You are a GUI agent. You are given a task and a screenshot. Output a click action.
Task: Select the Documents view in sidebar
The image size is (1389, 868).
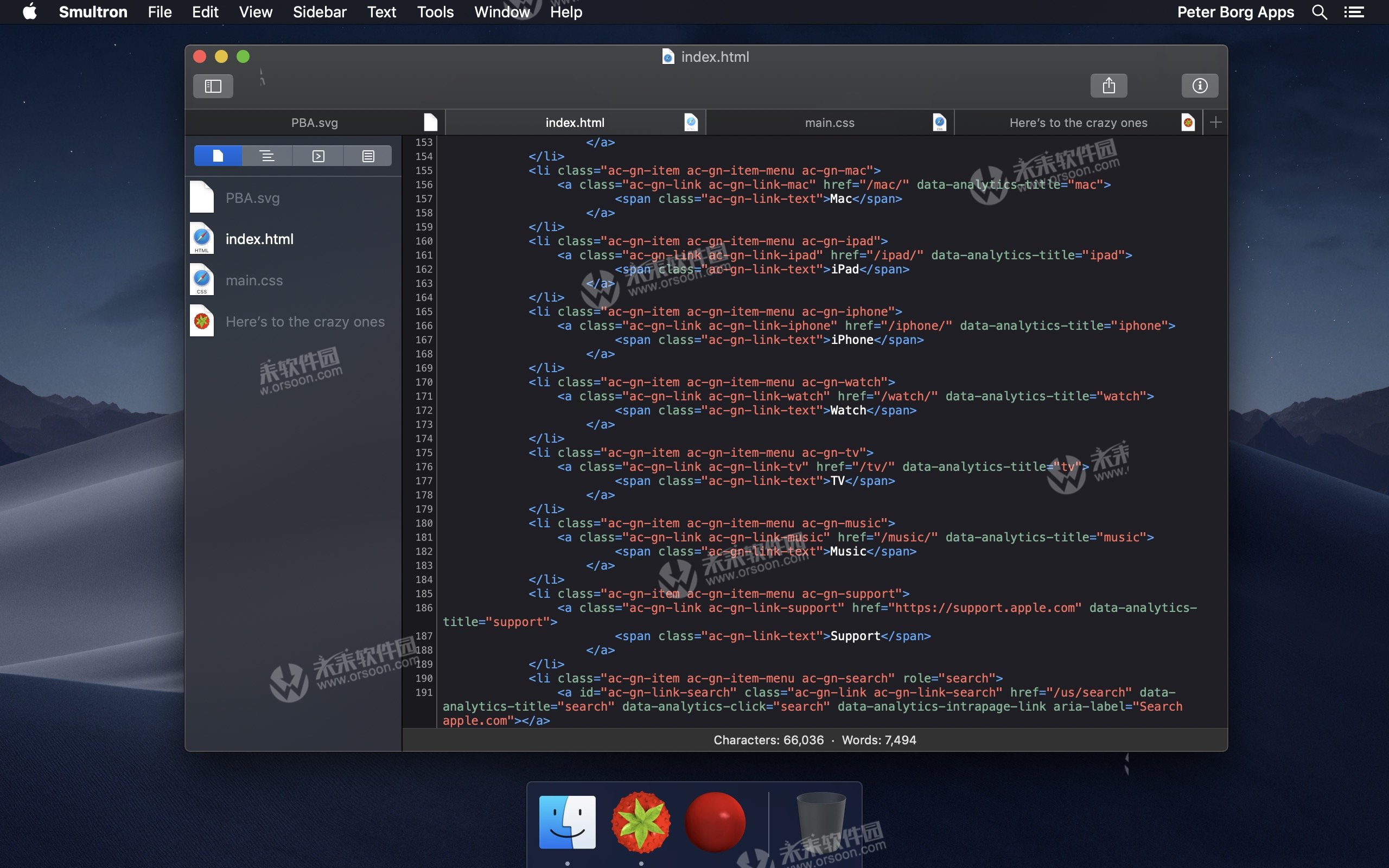click(218, 156)
